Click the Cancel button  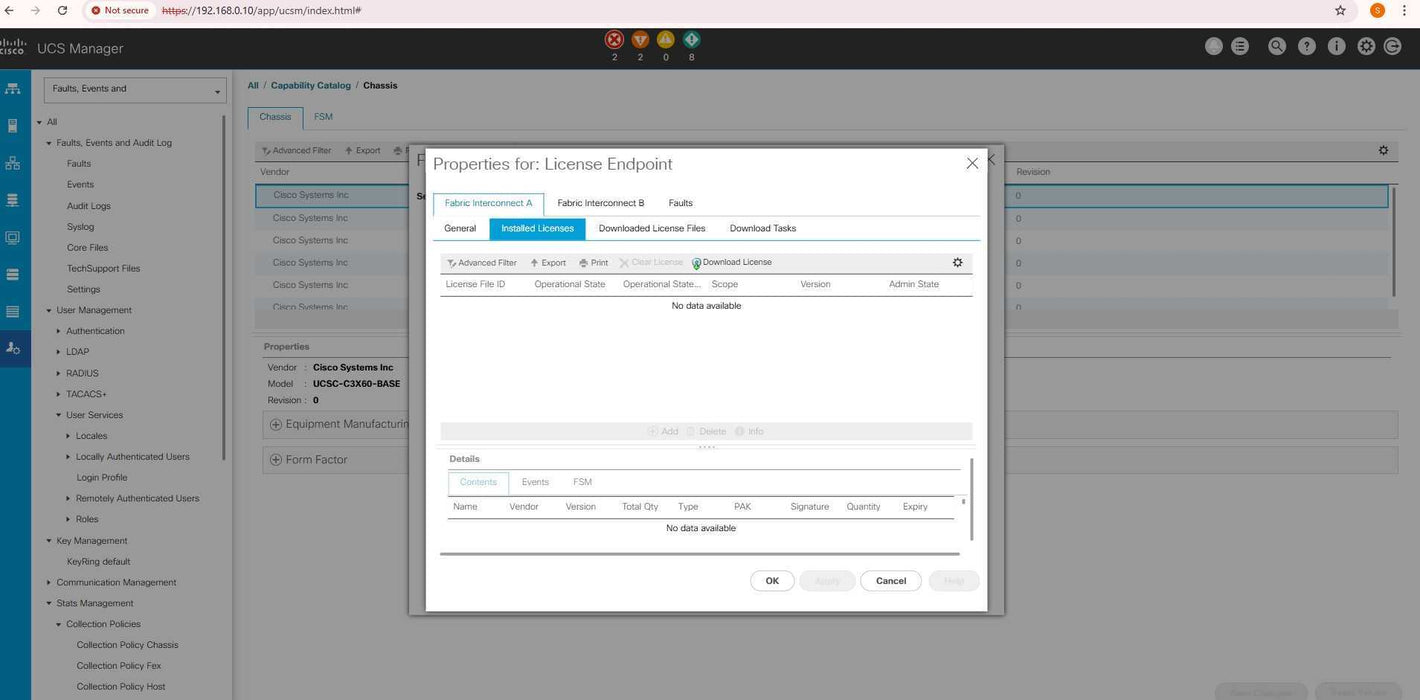point(891,581)
